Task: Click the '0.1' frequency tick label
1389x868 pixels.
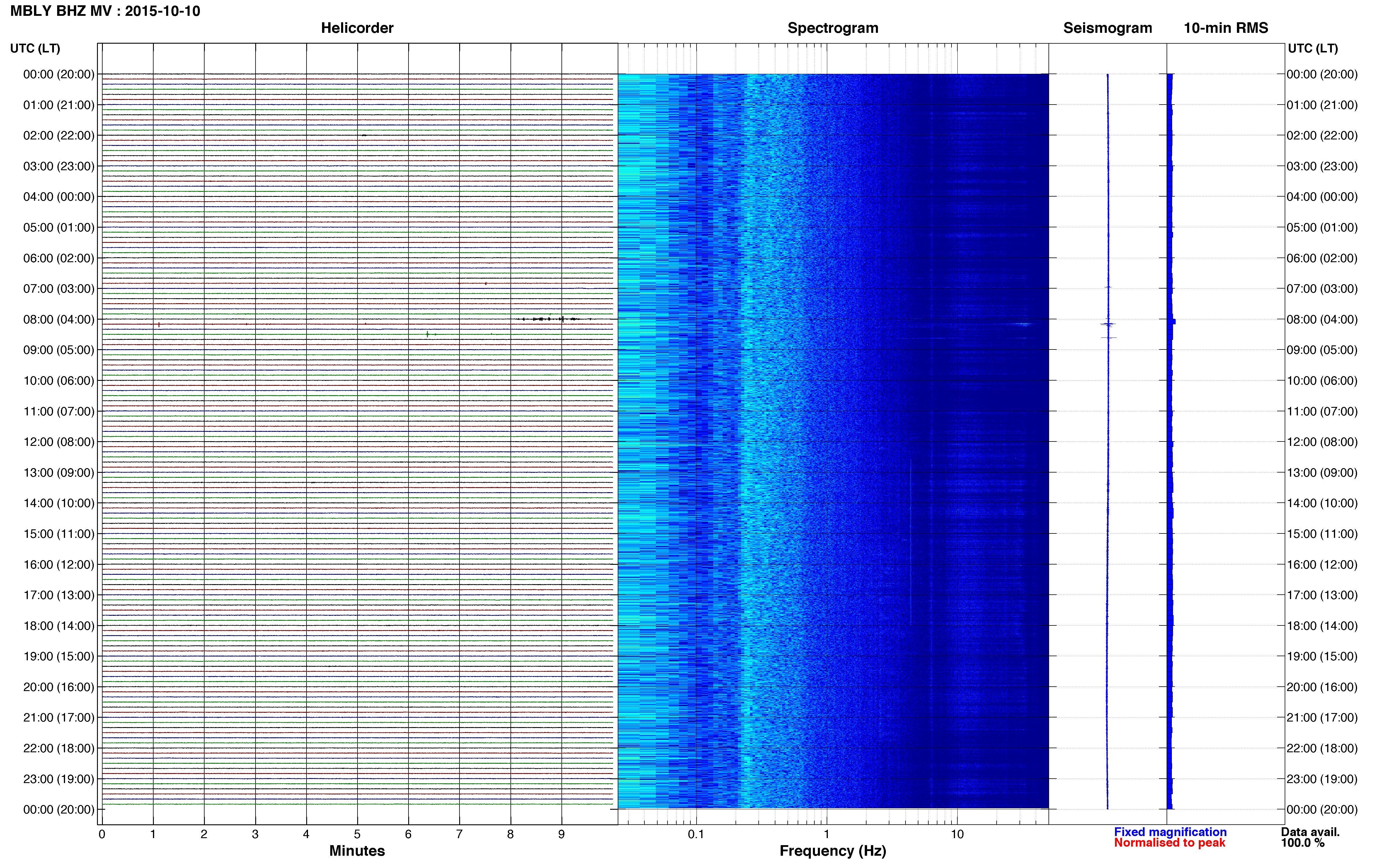Action: coord(696,834)
